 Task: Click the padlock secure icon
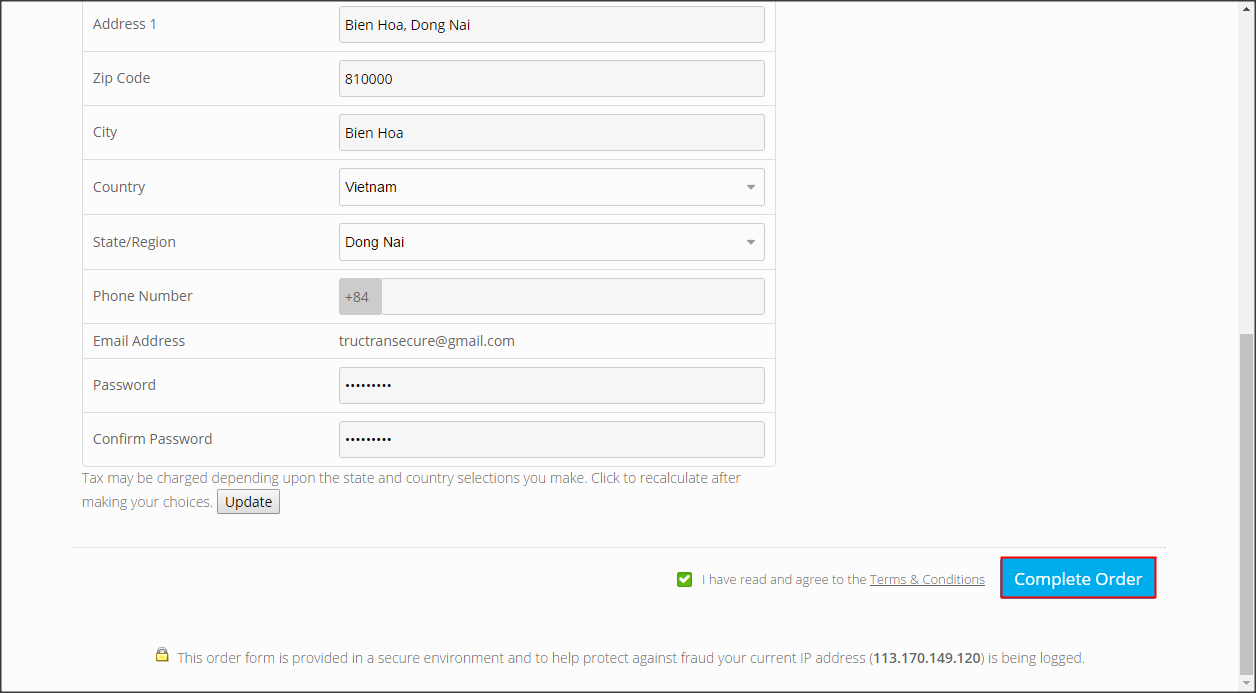pos(162,655)
